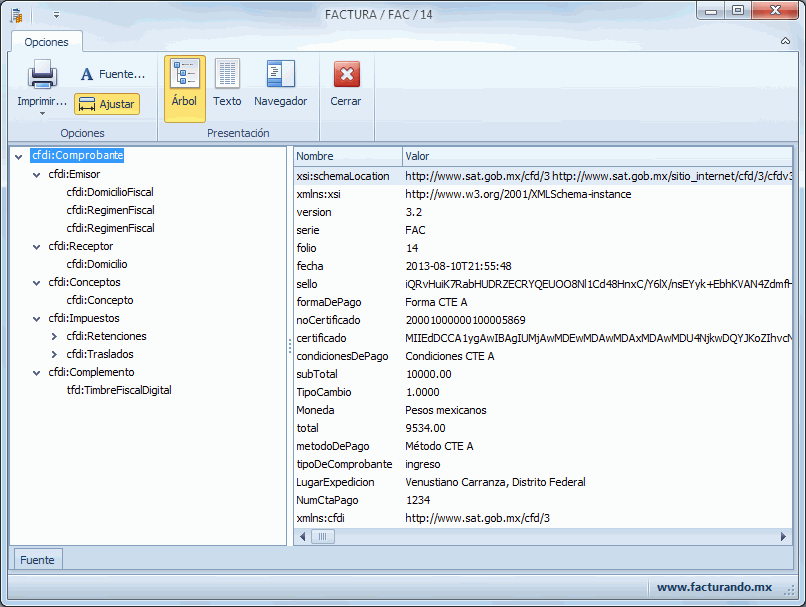This screenshot has height=607, width=806.
Task: Collapse the ribbon with the chevron icon
Action: coord(785,41)
